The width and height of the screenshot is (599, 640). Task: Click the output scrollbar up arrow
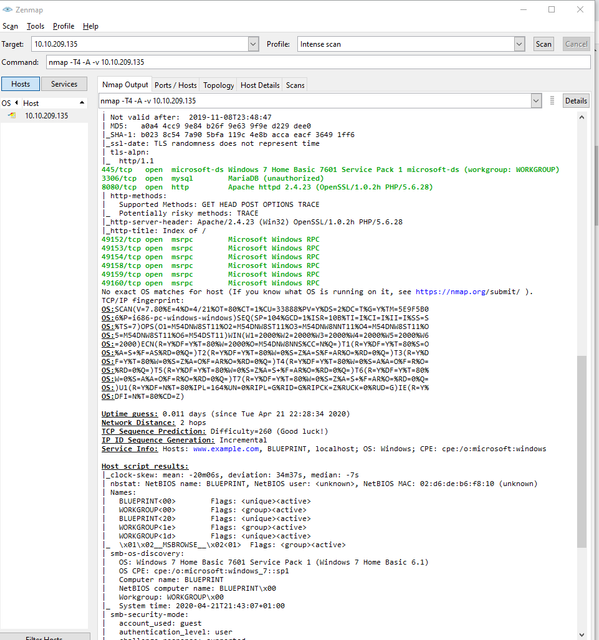coord(582,117)
